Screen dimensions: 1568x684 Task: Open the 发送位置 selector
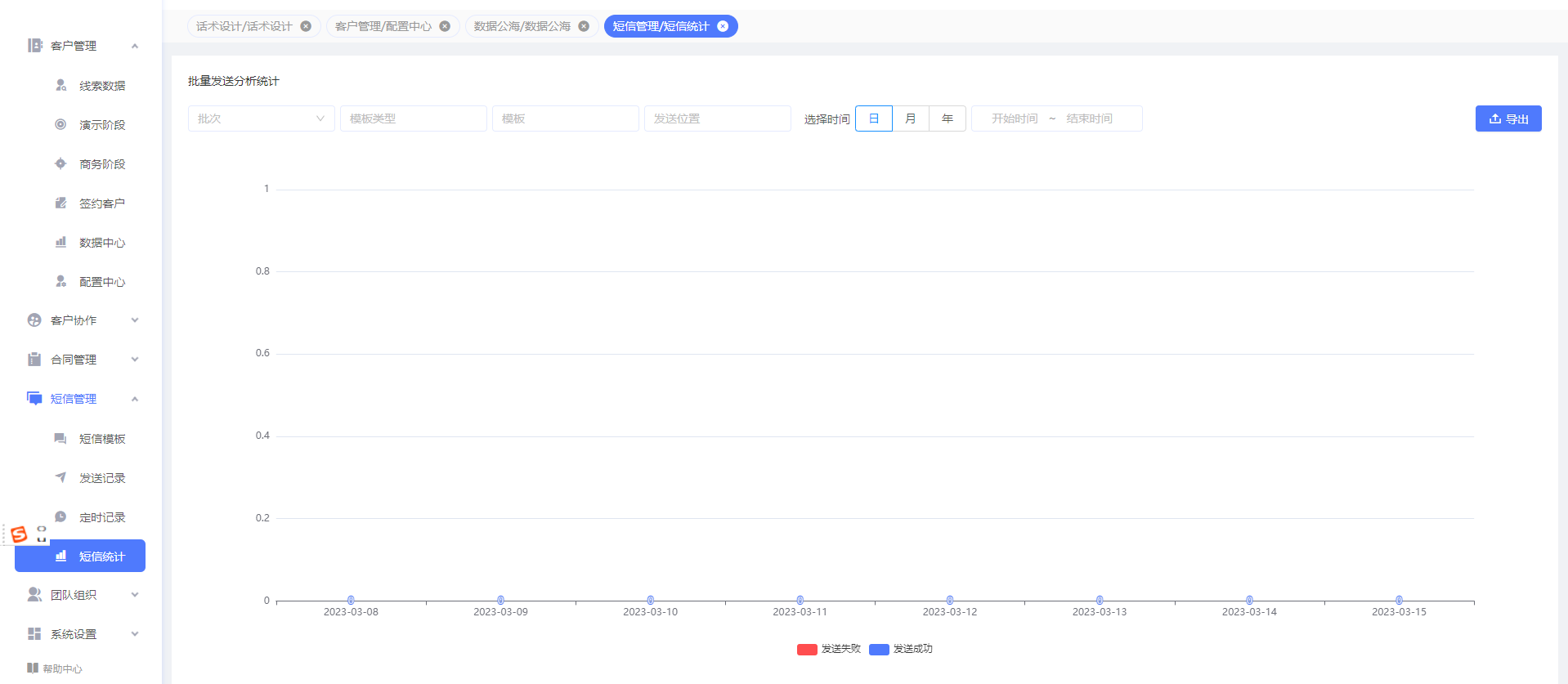click(x=718, y=118)
